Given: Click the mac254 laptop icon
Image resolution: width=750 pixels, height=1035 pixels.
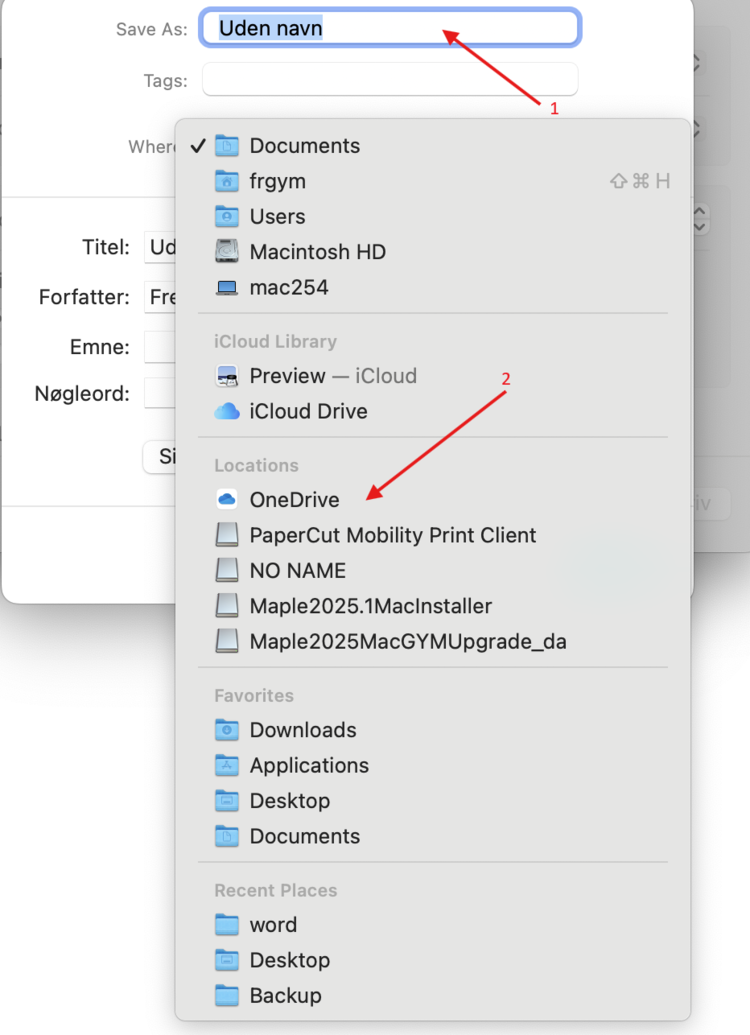Looking at the screenshot, I should coord(227,288).
